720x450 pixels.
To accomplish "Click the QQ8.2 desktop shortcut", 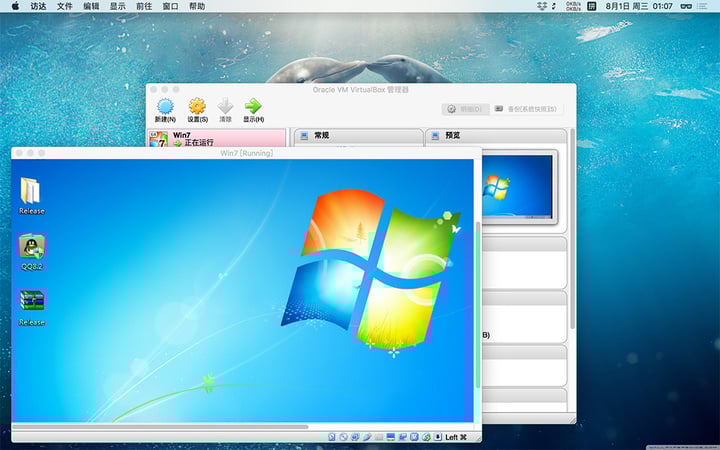I will [31, 252].
